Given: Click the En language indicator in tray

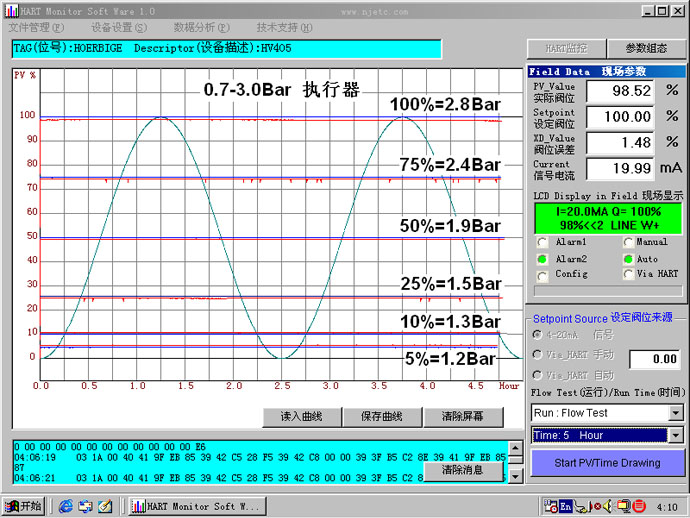Looking at the screenshot, I should click(x=565, y=507).
